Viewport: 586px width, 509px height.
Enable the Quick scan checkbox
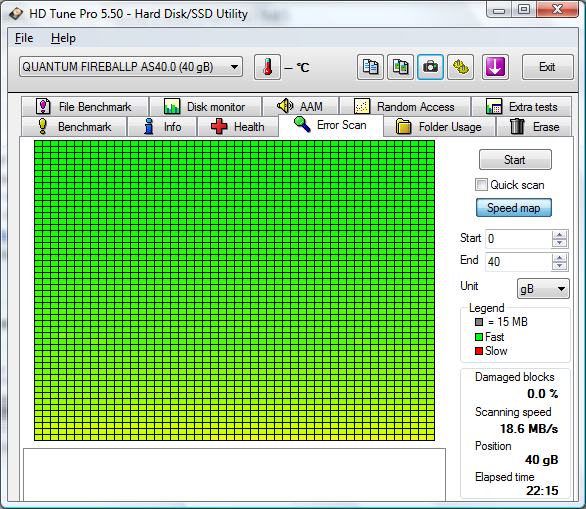[481, 185]
